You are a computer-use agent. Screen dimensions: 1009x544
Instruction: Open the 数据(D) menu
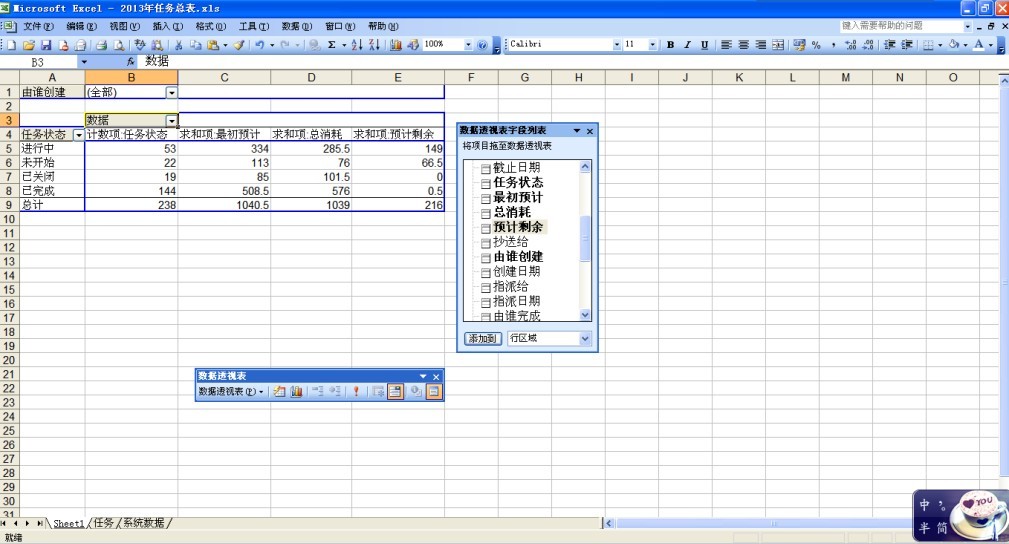click(x=296, y=26)
